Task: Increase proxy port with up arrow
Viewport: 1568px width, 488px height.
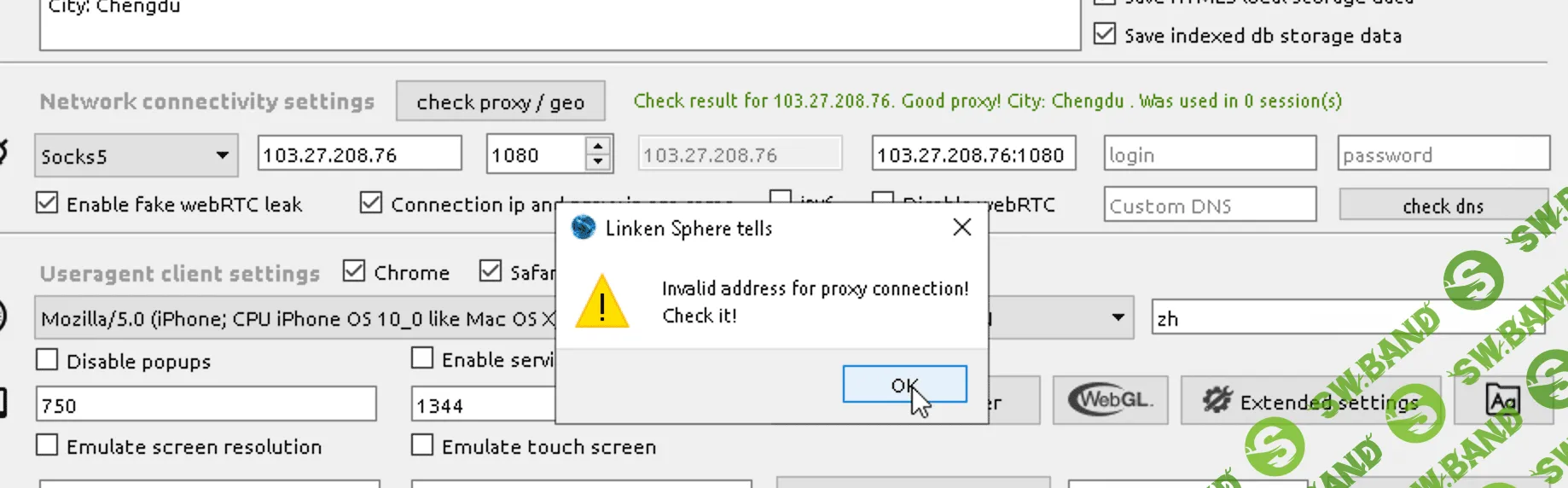Action: (599, 146)
